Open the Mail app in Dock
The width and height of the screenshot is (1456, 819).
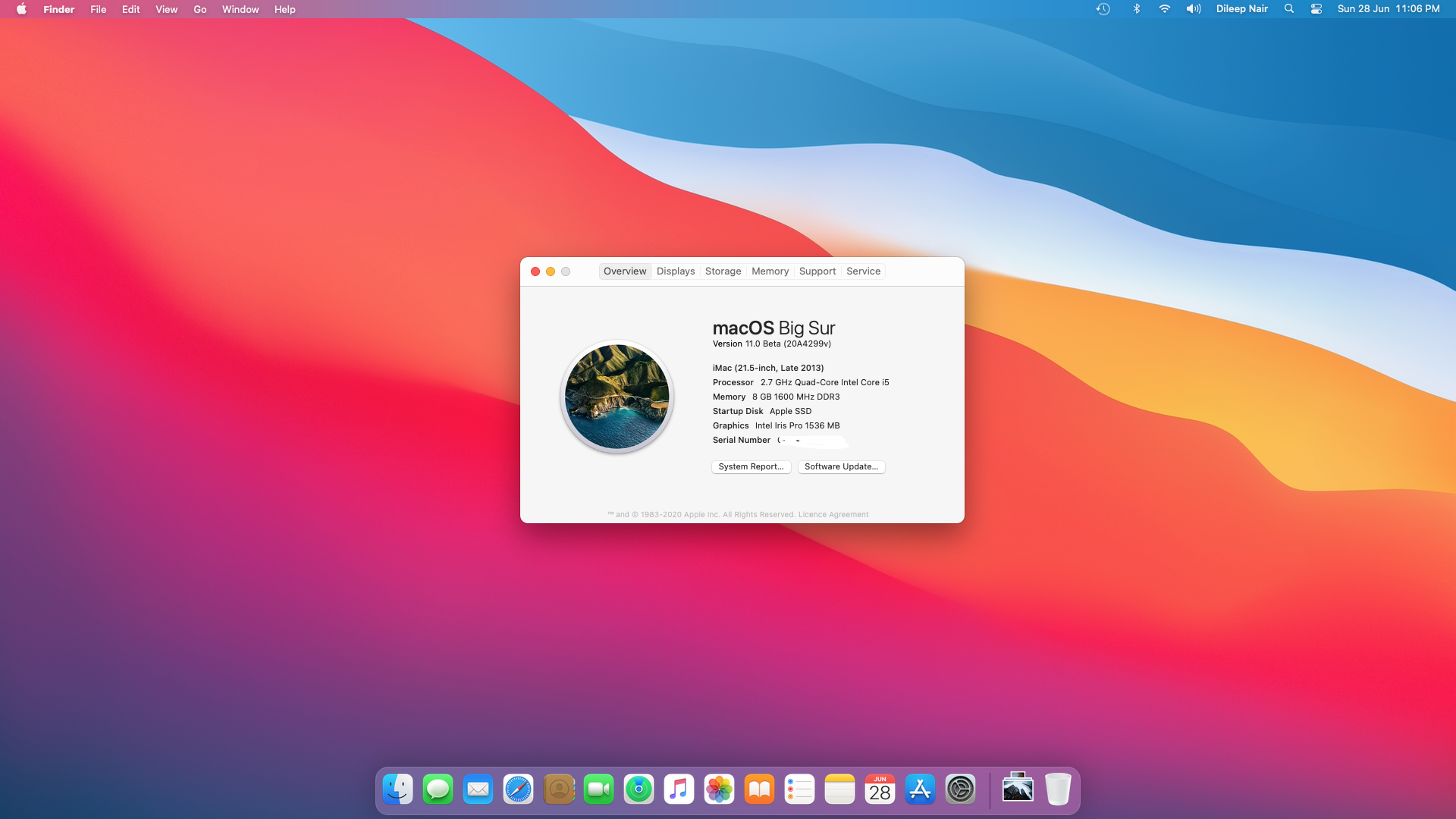coord(479,789)
